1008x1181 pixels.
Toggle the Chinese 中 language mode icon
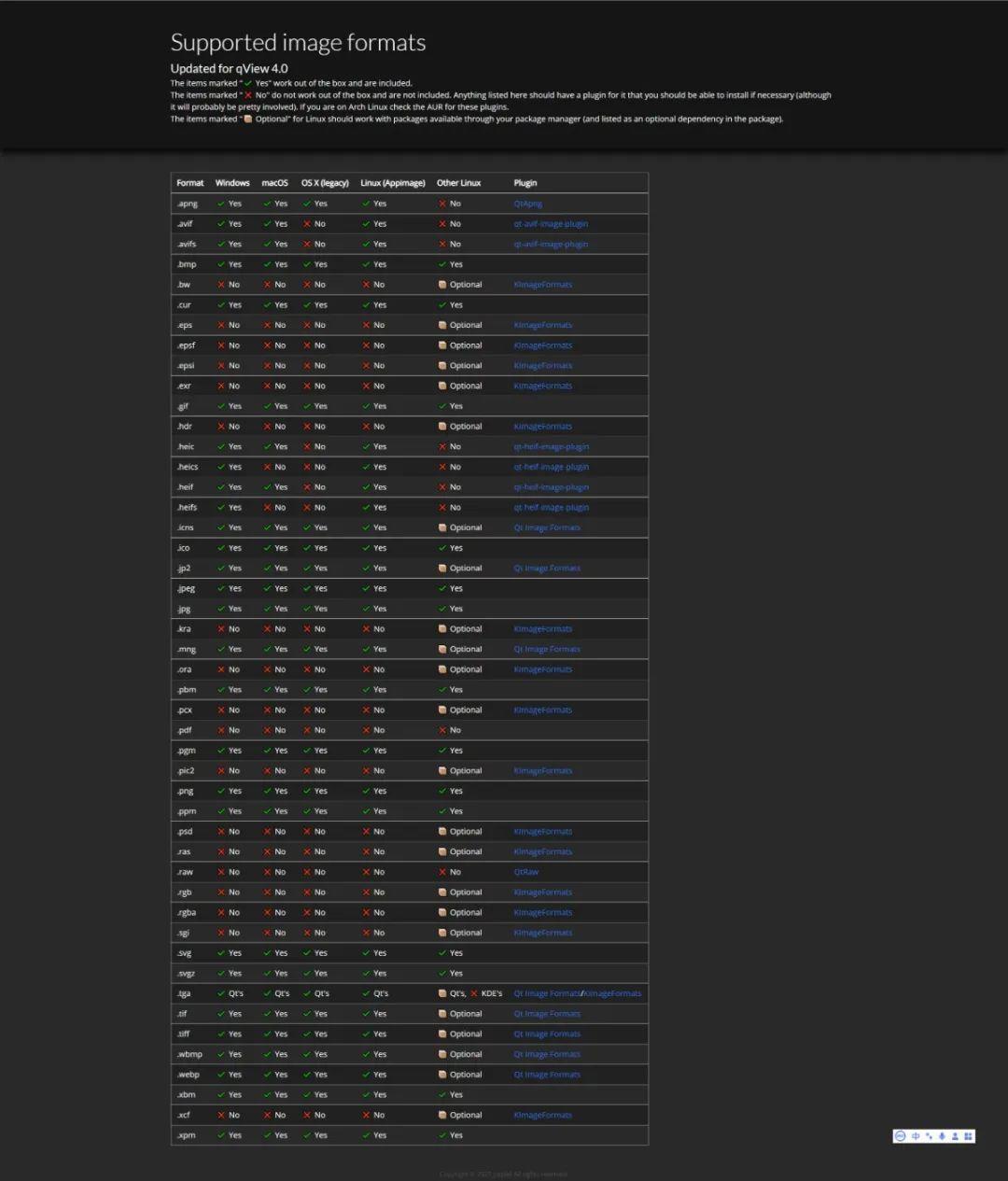pos(916,1136)
